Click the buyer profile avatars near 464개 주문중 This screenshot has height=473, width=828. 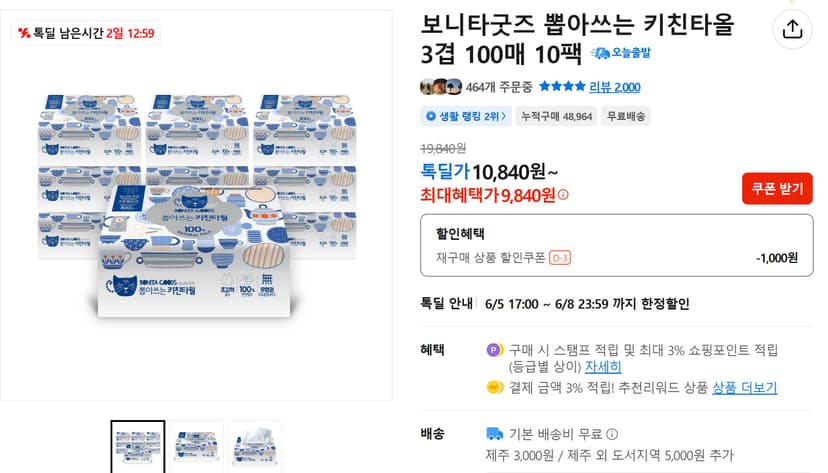441,87
